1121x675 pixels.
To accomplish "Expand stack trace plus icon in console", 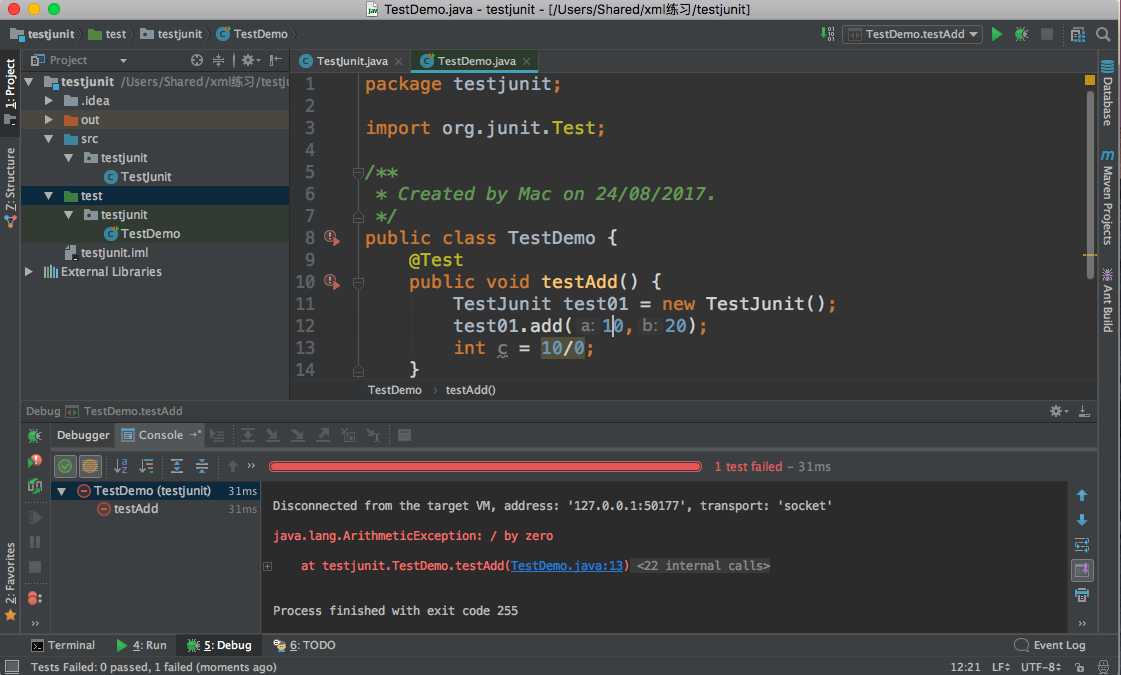I will click(x=267, y=566).
